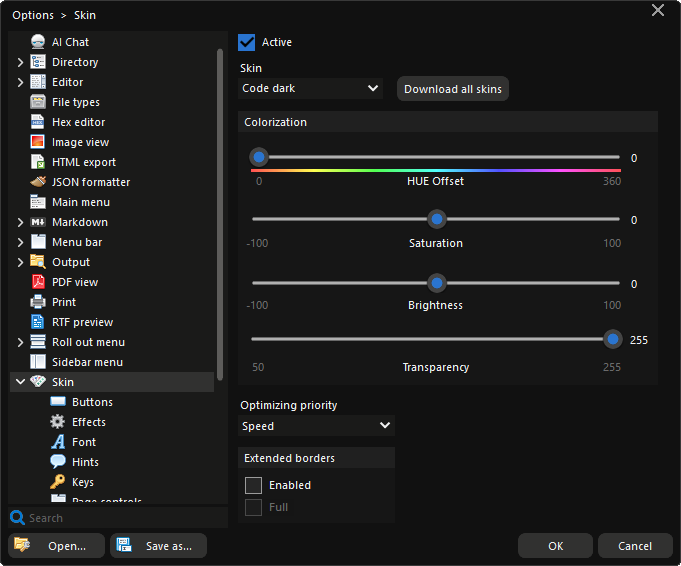Click the PDF view icon
Image resolution: width=681 pixels, height=566 pixels.
point(38,282)
